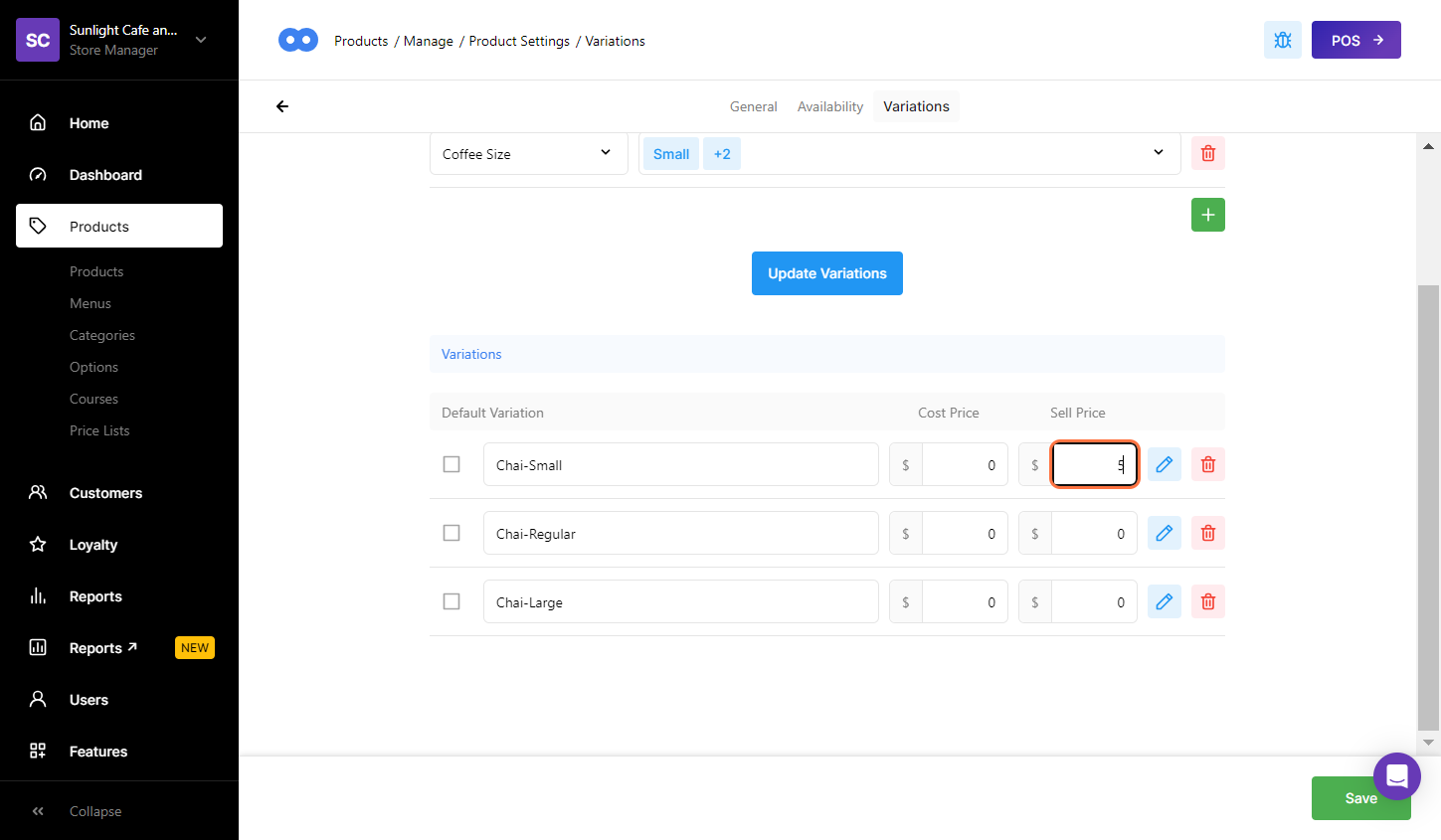Screen dimensions: 1441x840
Task: Tick the Chai-Large default variation checkbox
Action: (x=451, y=601)
